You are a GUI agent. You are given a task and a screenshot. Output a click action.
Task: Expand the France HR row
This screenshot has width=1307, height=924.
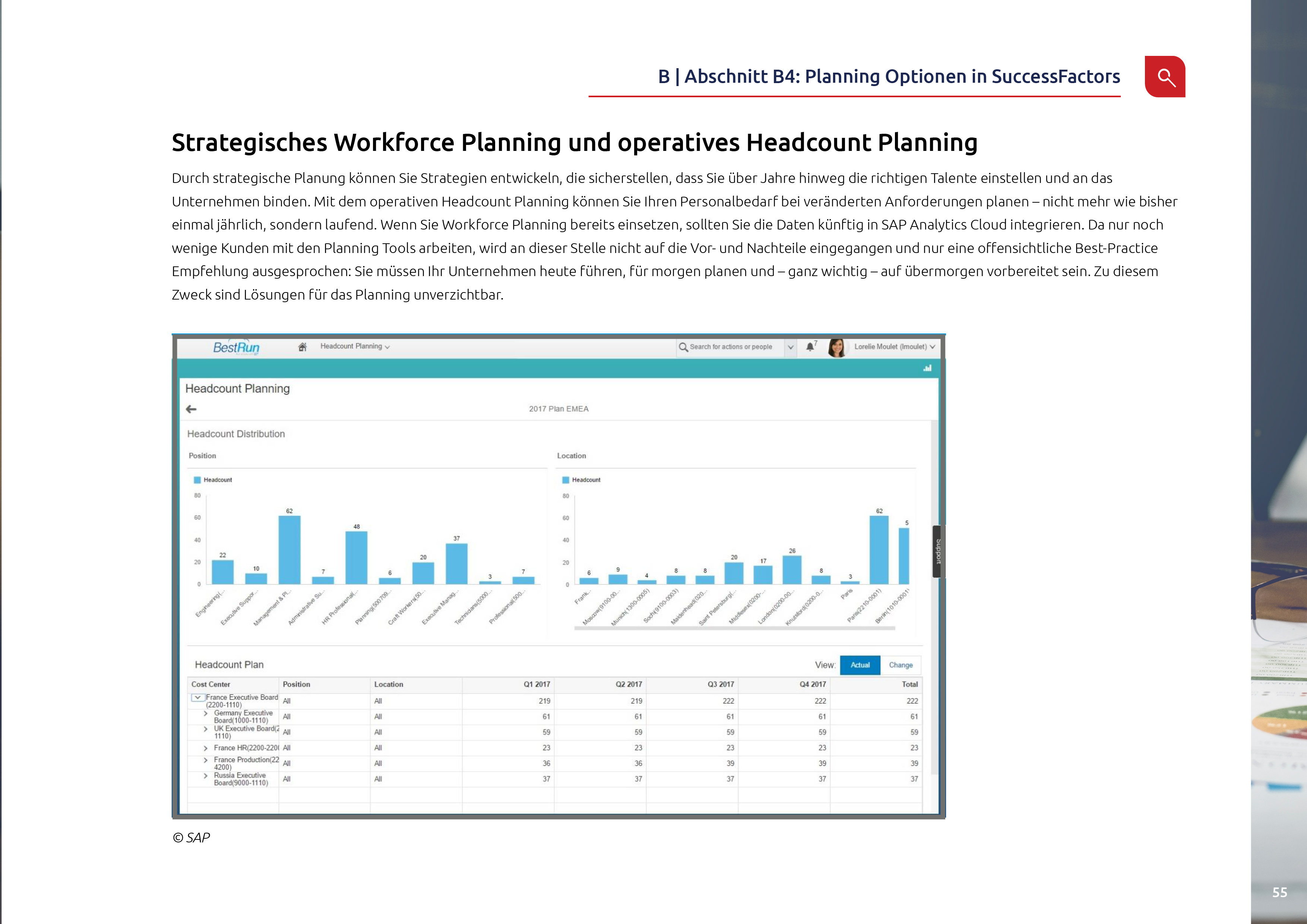pyautogui.click(x=206, y=748)
